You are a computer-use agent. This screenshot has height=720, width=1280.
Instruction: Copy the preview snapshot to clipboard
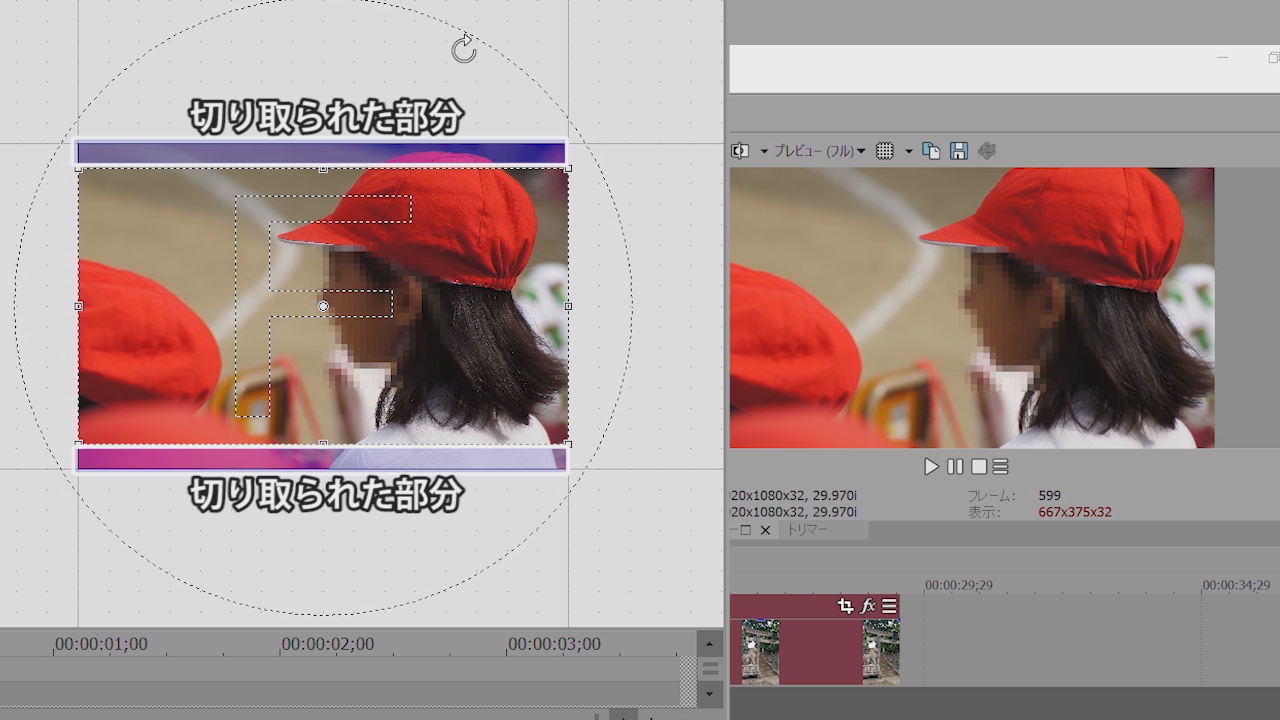(x=931, y=151)
